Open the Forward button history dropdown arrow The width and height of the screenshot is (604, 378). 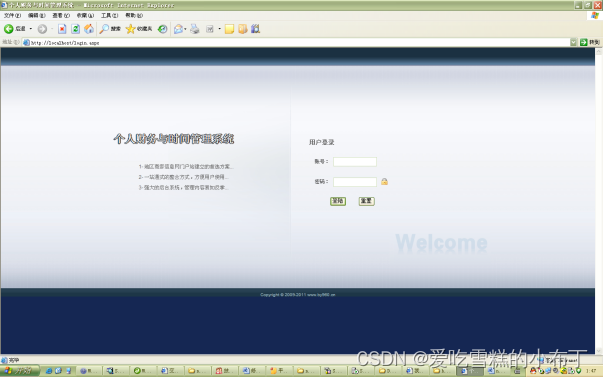[52, 29]
